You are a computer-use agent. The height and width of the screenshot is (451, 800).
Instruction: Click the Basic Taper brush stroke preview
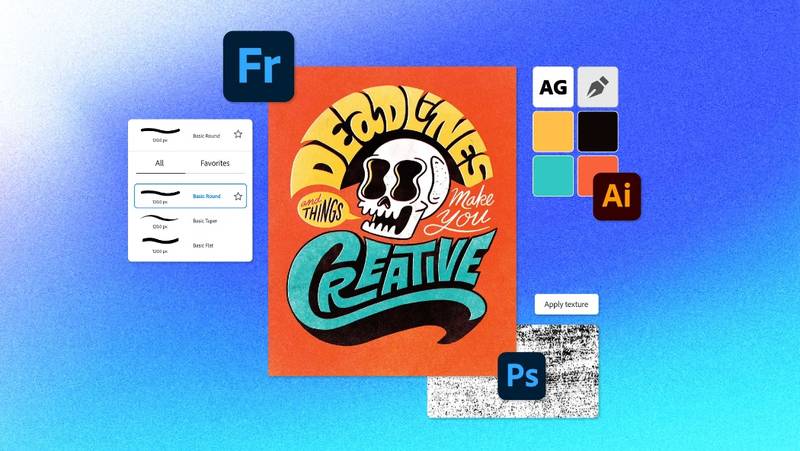coord(160,219)
